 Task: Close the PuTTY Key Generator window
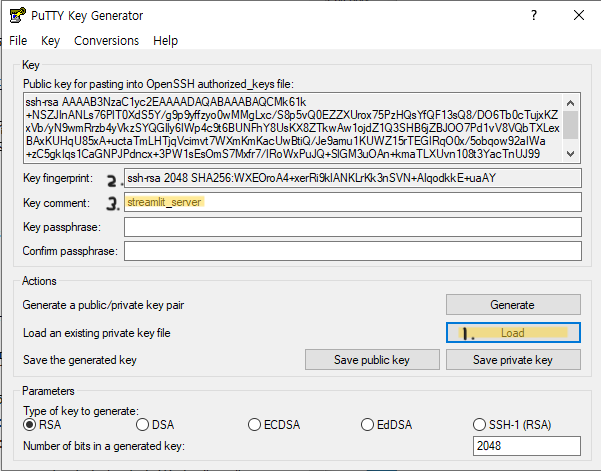click(579, 15)
